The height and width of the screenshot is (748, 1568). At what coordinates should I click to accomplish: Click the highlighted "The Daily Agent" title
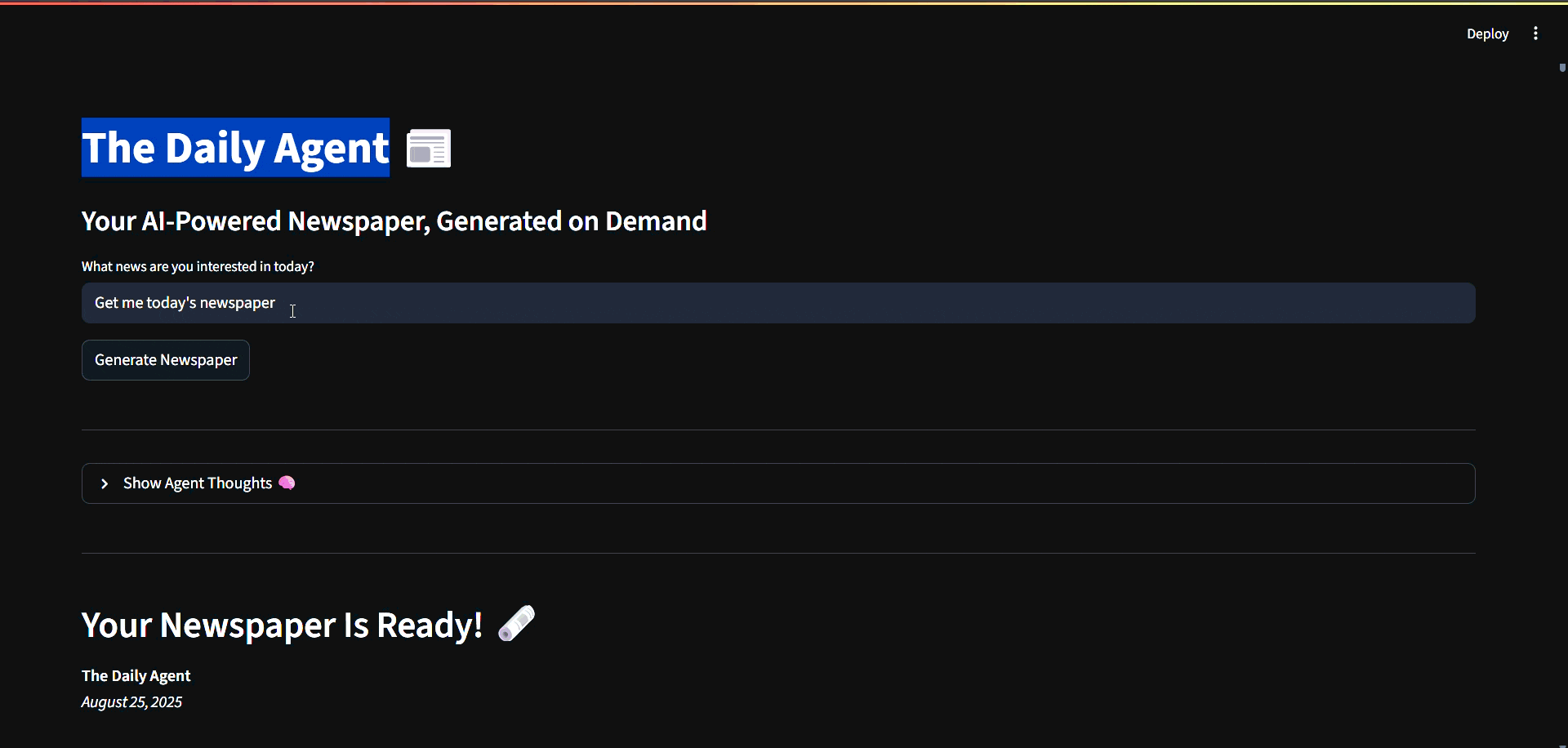tap(235, 148)
